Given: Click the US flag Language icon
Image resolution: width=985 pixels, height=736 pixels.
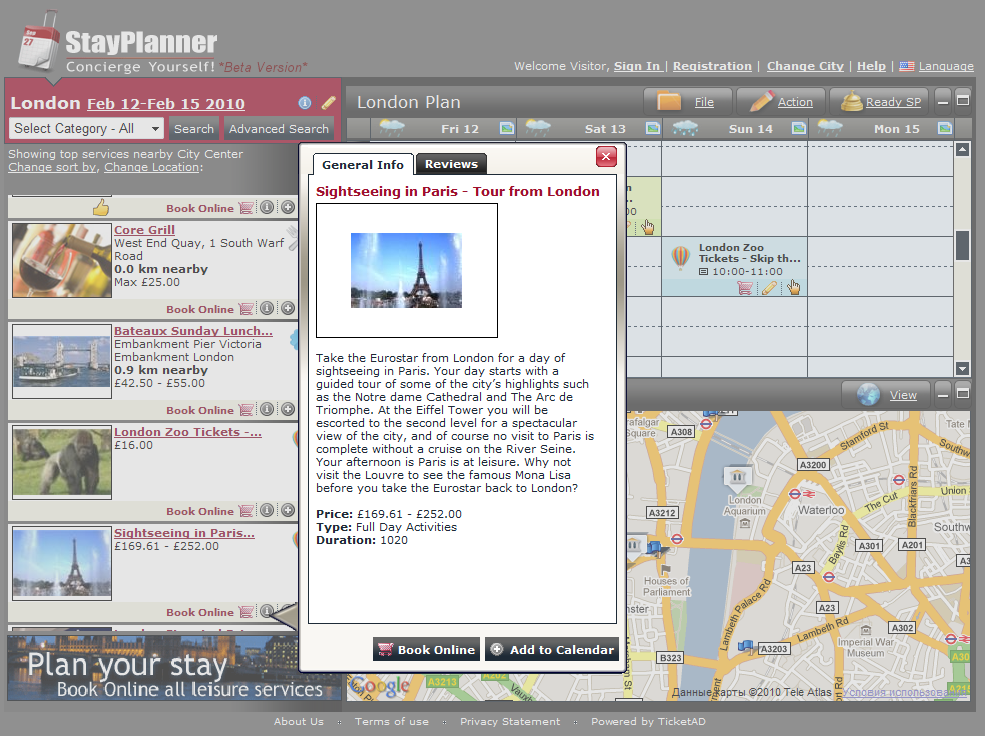Looking at the screenshot, I should [906, 66].
